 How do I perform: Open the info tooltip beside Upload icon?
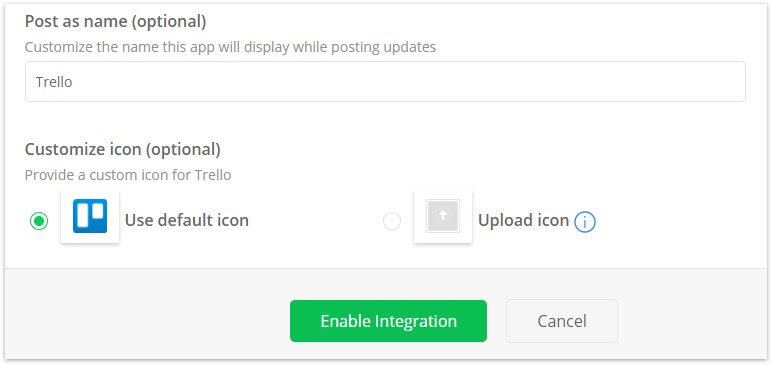[585, 222]
